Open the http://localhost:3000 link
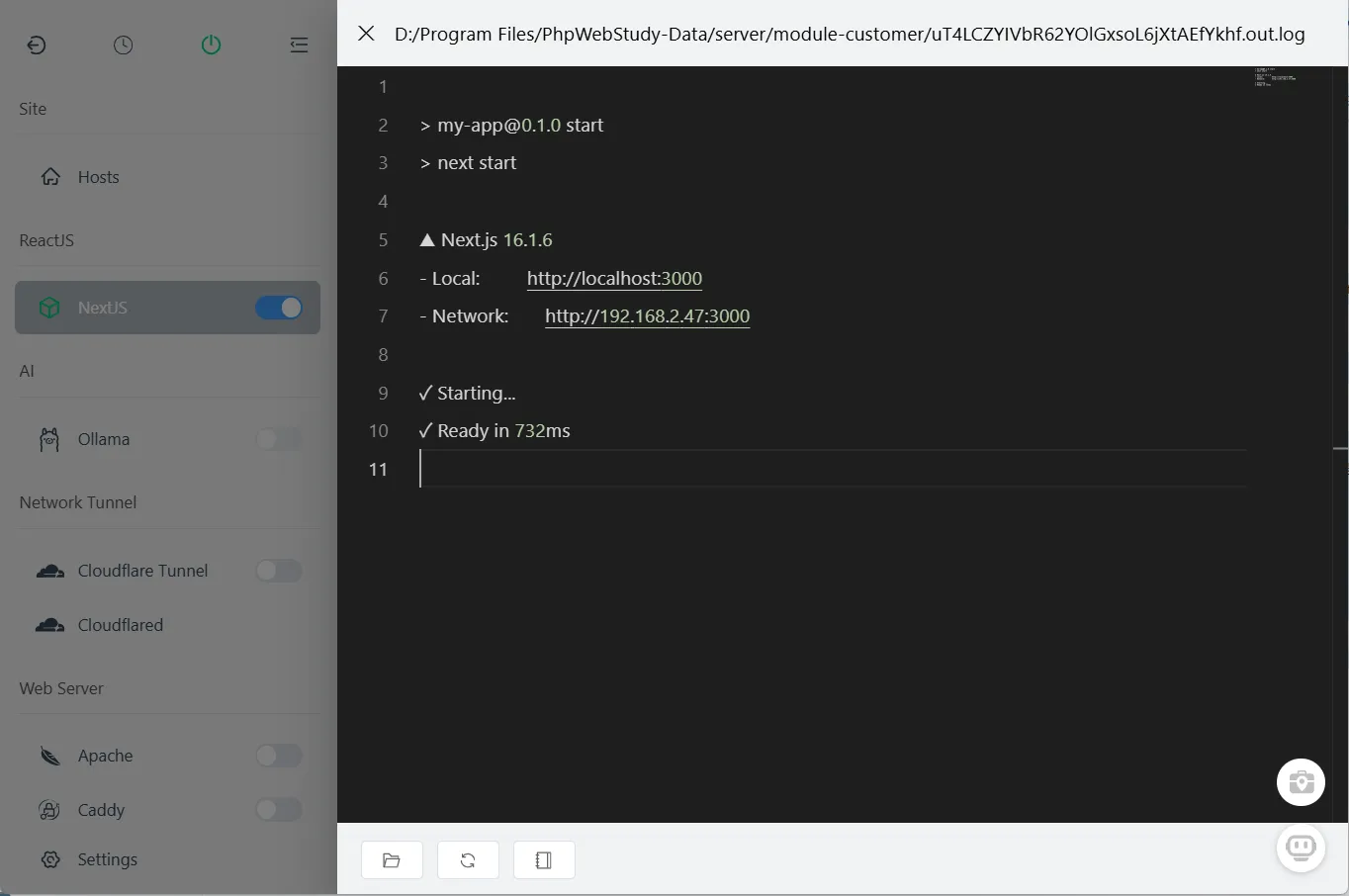The image size is (1349, 896). click(614, 279)
